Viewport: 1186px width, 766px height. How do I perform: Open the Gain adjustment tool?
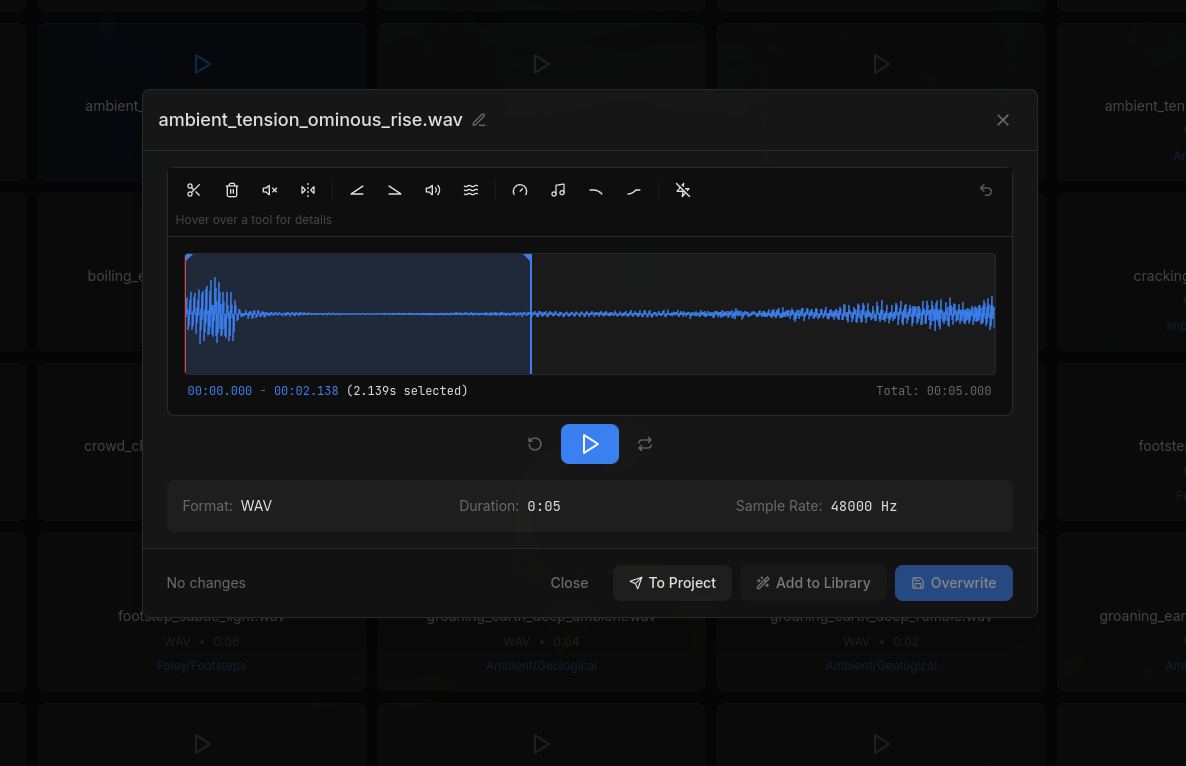432,190
